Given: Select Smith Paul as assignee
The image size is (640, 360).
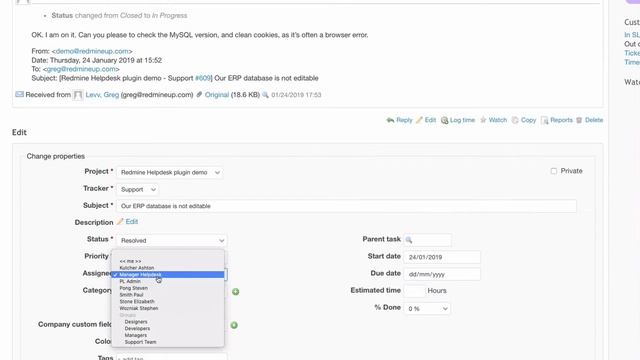Looking at the screenshot, I should tap(168, 295).
